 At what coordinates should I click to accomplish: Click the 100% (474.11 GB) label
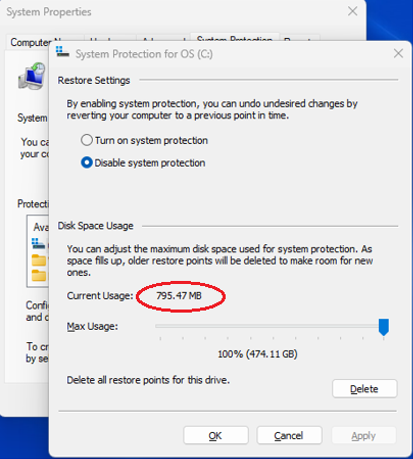257,354
